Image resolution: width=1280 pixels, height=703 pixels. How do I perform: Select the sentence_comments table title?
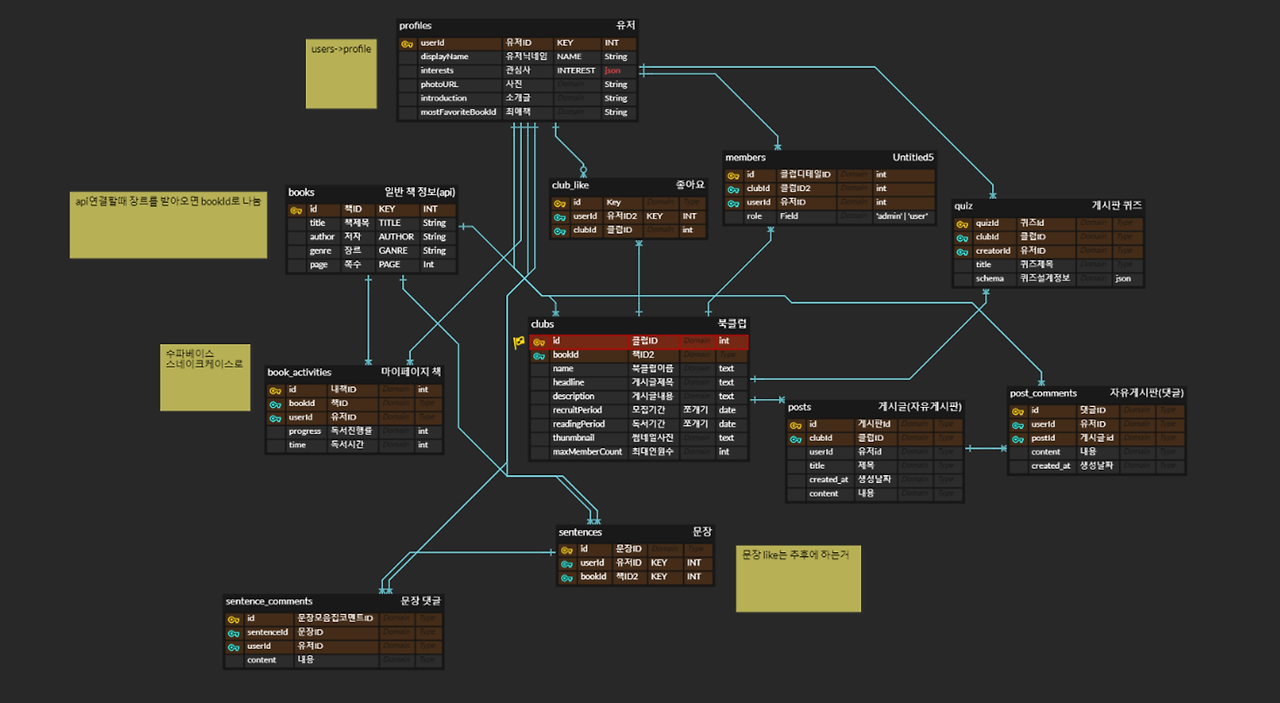coord(269,601)
